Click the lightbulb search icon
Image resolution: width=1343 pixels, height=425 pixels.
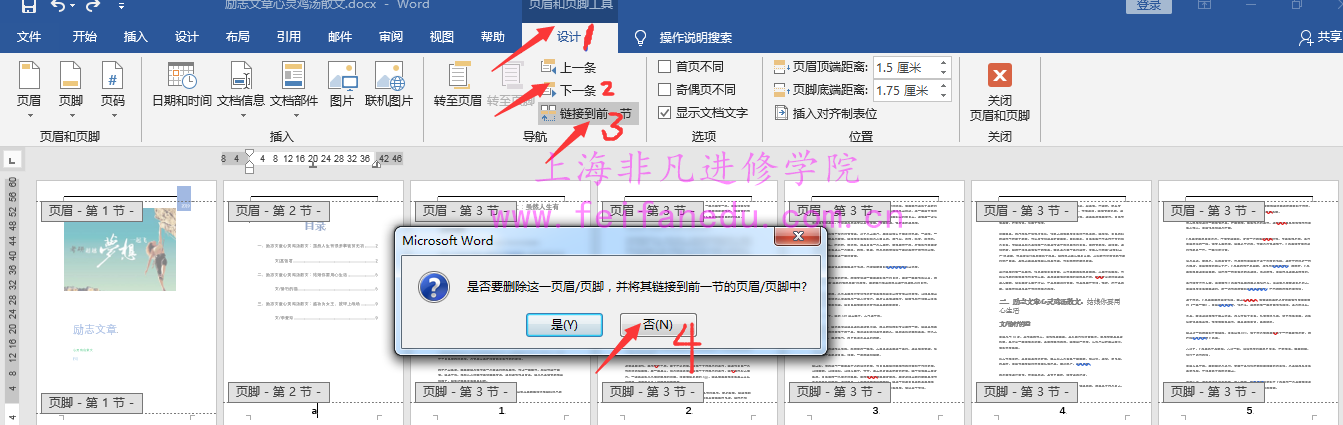pos(641,38)
